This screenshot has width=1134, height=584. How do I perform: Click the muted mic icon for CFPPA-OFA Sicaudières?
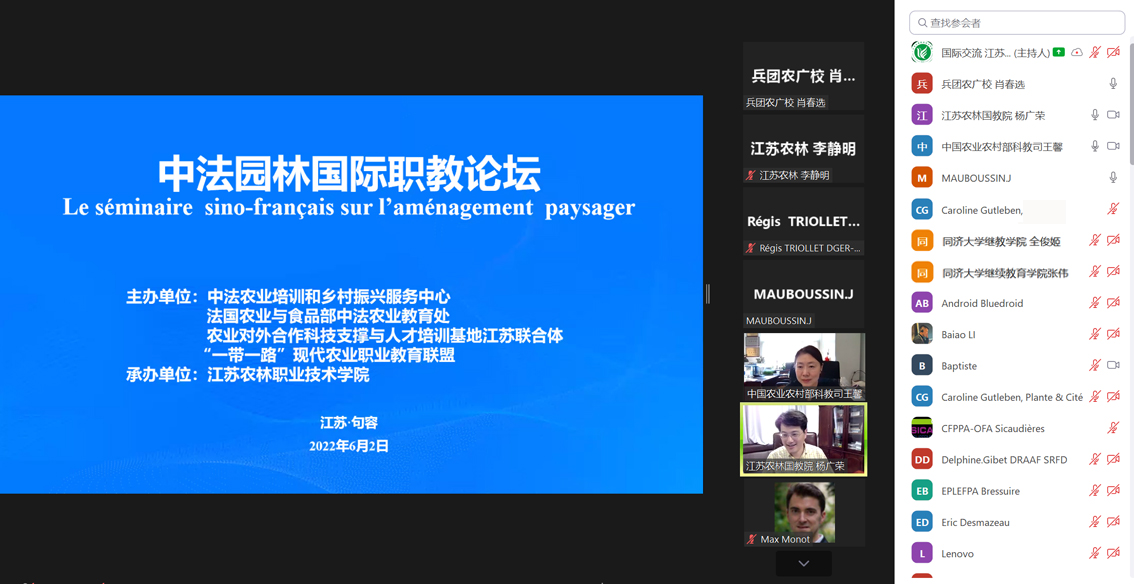click(1113, 428)
